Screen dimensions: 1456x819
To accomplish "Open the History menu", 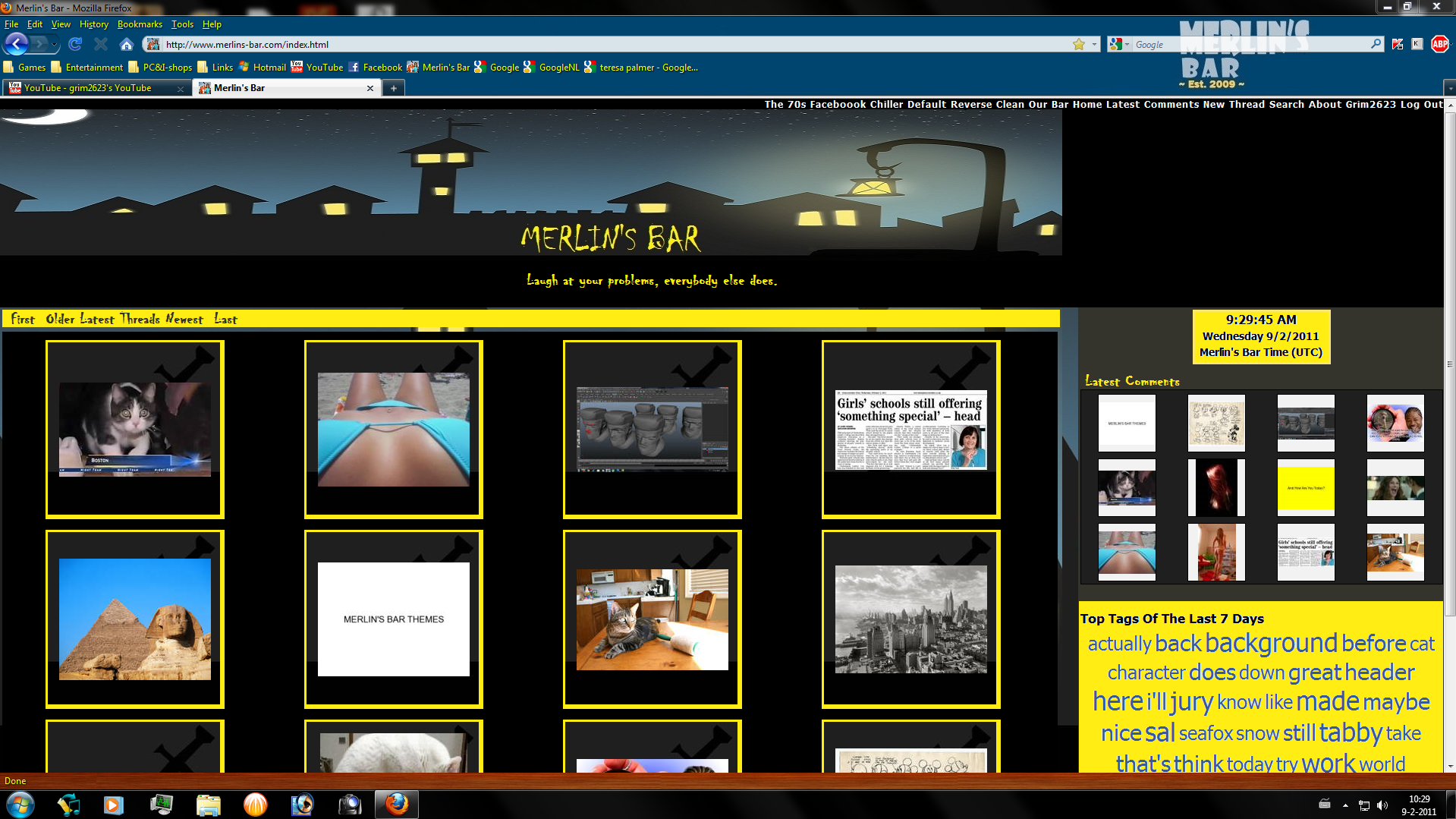I will tap(94, 24).
